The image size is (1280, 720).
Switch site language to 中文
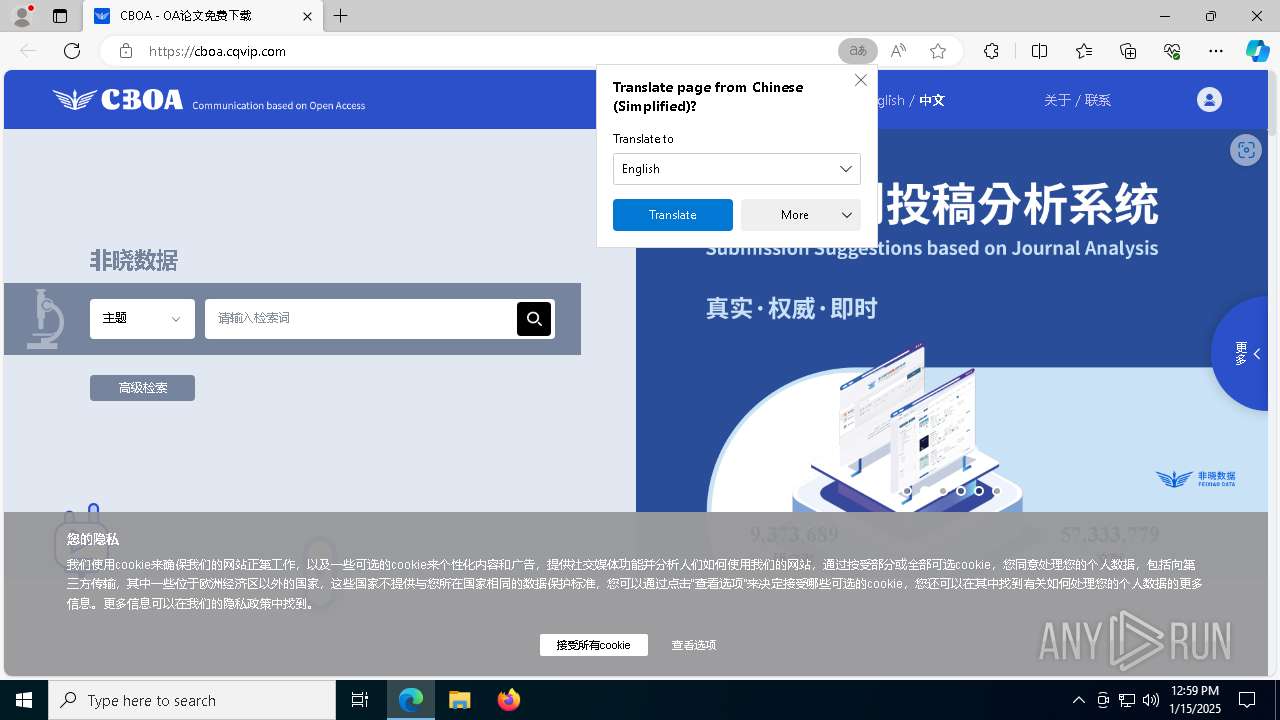(932, 100)
